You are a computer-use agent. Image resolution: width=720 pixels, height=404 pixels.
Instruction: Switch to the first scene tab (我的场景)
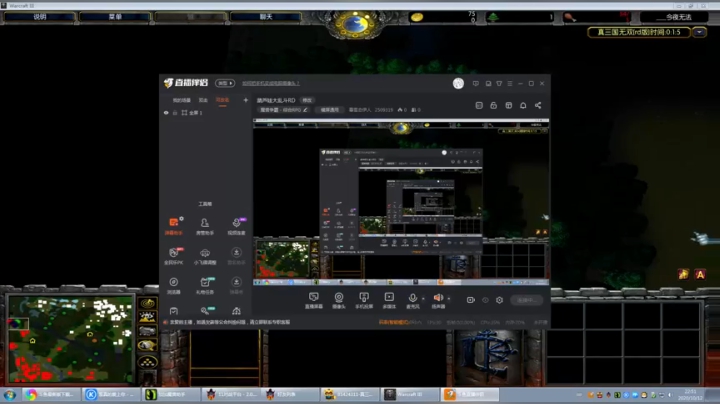181,100
